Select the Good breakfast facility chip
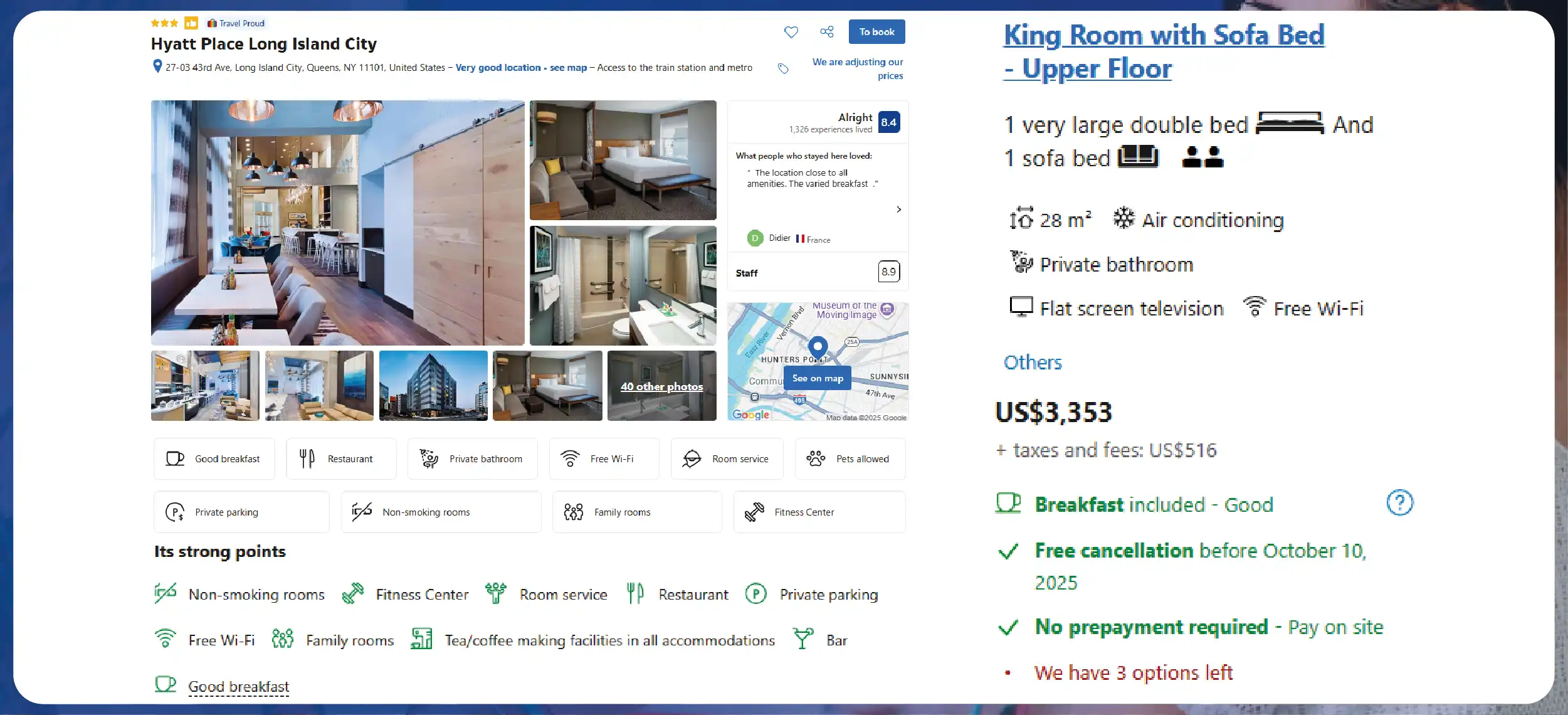This screenshot has width=1568, height=715. pyautogui.click(x=214, y=458)
